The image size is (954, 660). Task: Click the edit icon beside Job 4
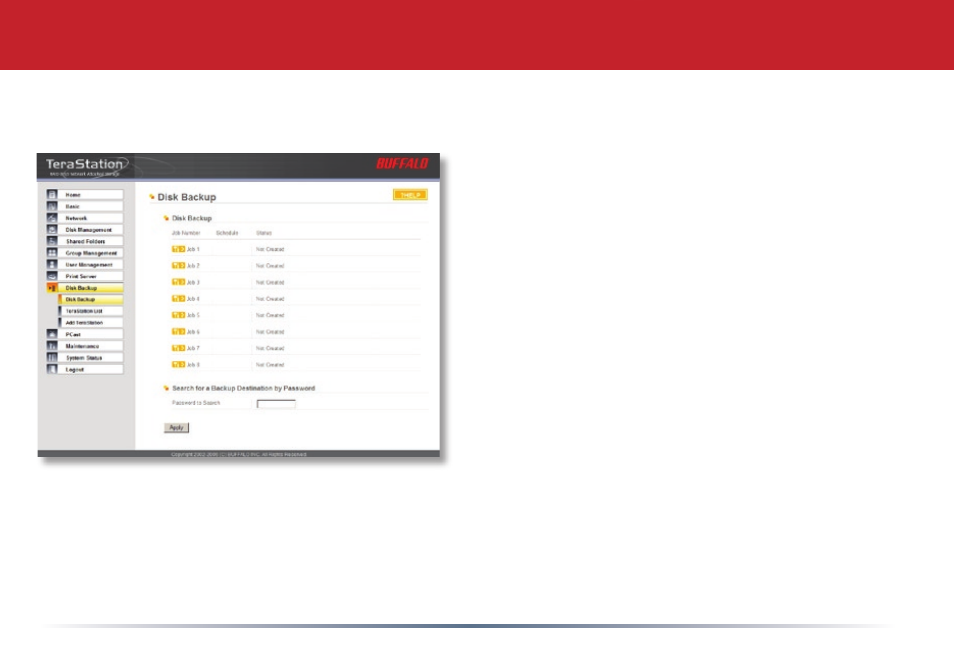click(x=178, y=298)
